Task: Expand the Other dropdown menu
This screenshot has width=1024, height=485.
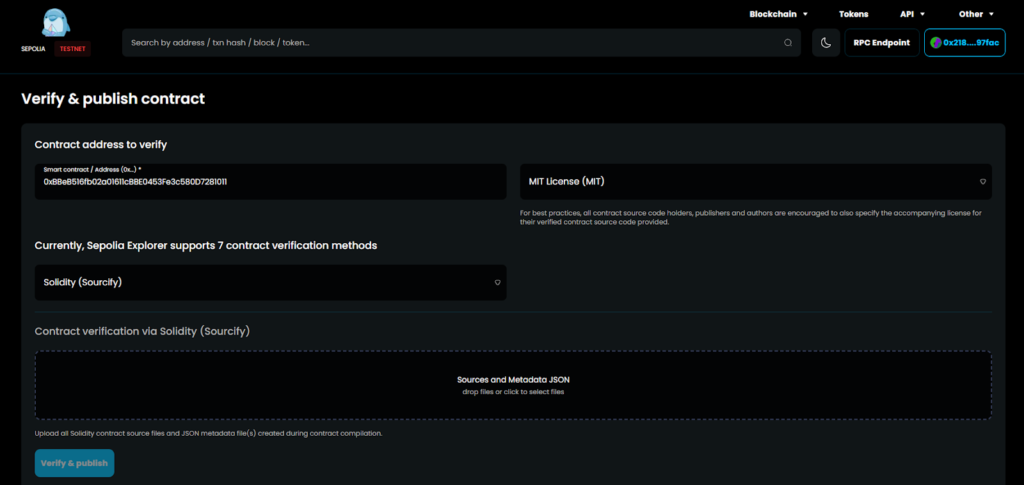Action: [x=976, y=14]
